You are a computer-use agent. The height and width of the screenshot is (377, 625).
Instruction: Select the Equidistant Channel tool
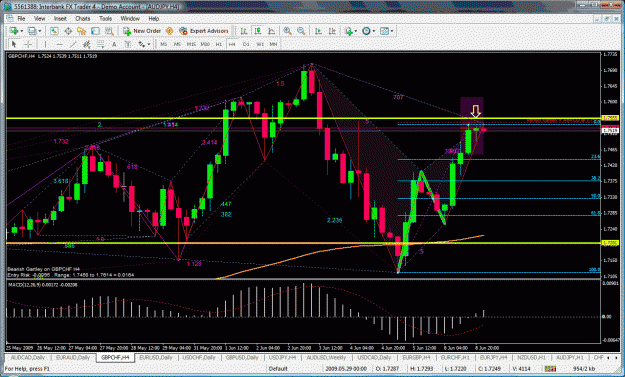coord(86,44)
